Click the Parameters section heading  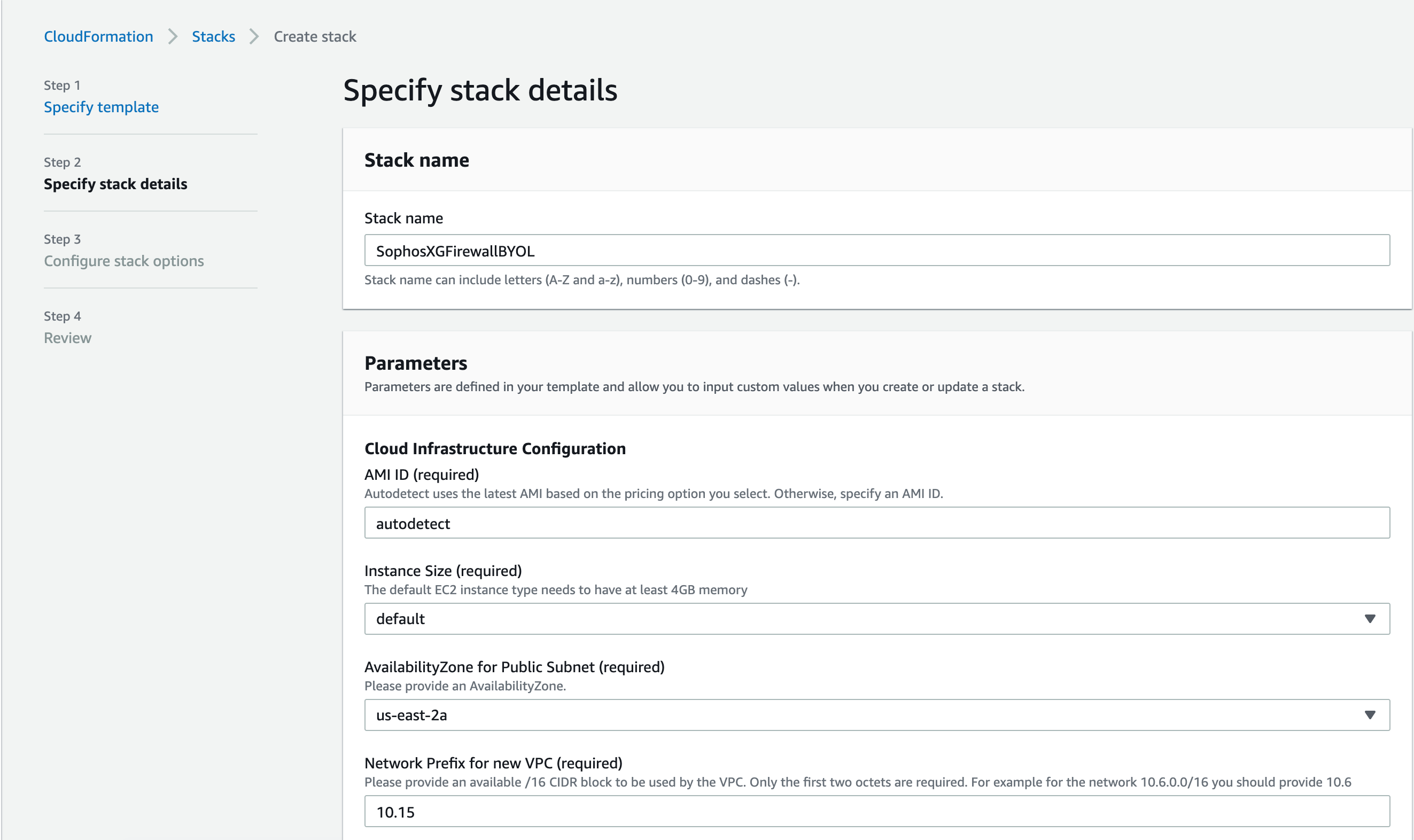pyautogui.click(x=415, y=363)
